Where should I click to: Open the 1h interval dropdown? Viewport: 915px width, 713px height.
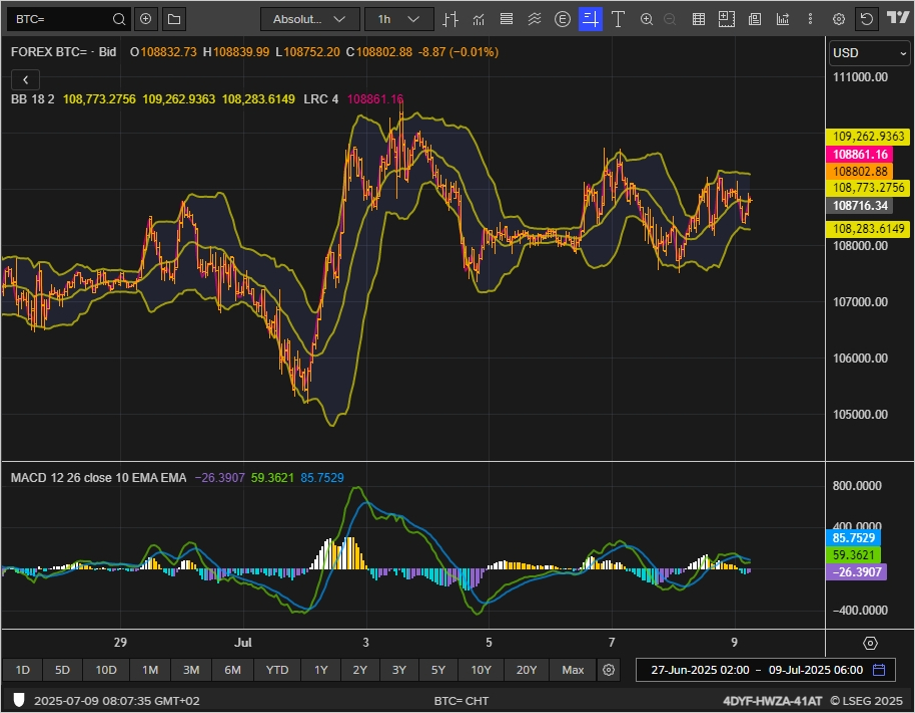(399, 19)
